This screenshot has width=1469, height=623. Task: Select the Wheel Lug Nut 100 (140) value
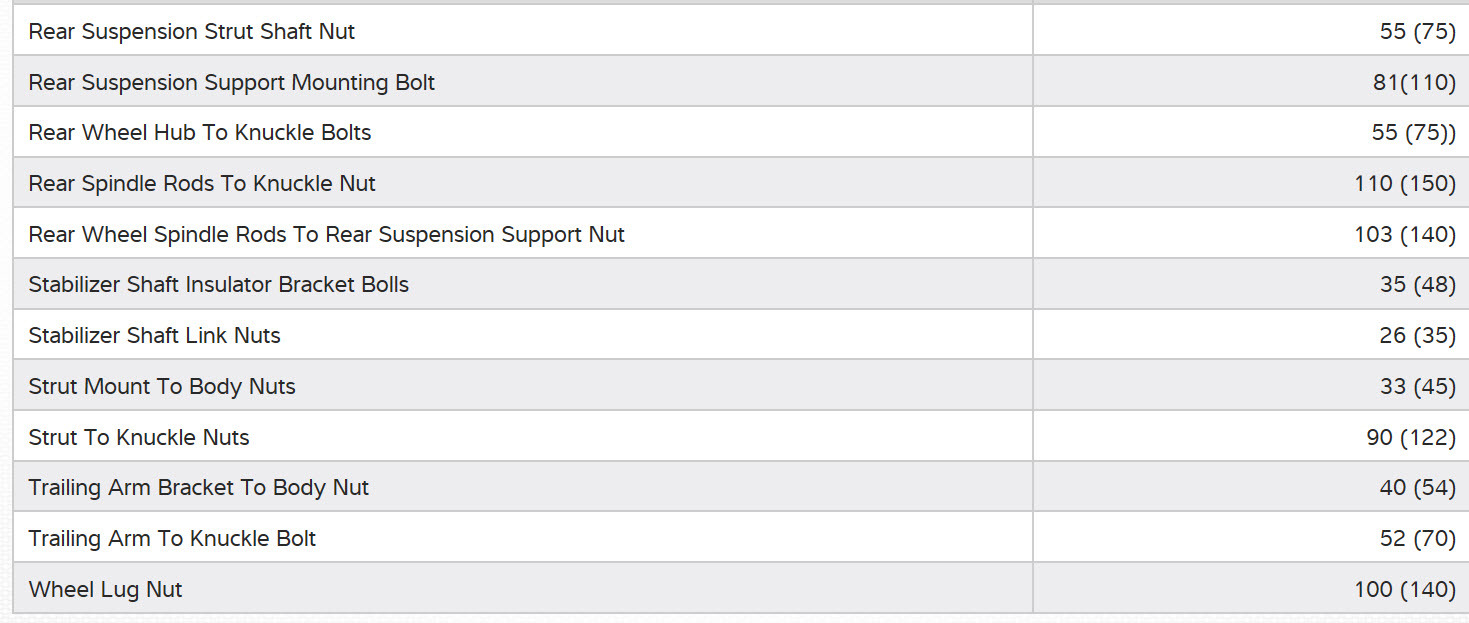[x=1405, y=590]
